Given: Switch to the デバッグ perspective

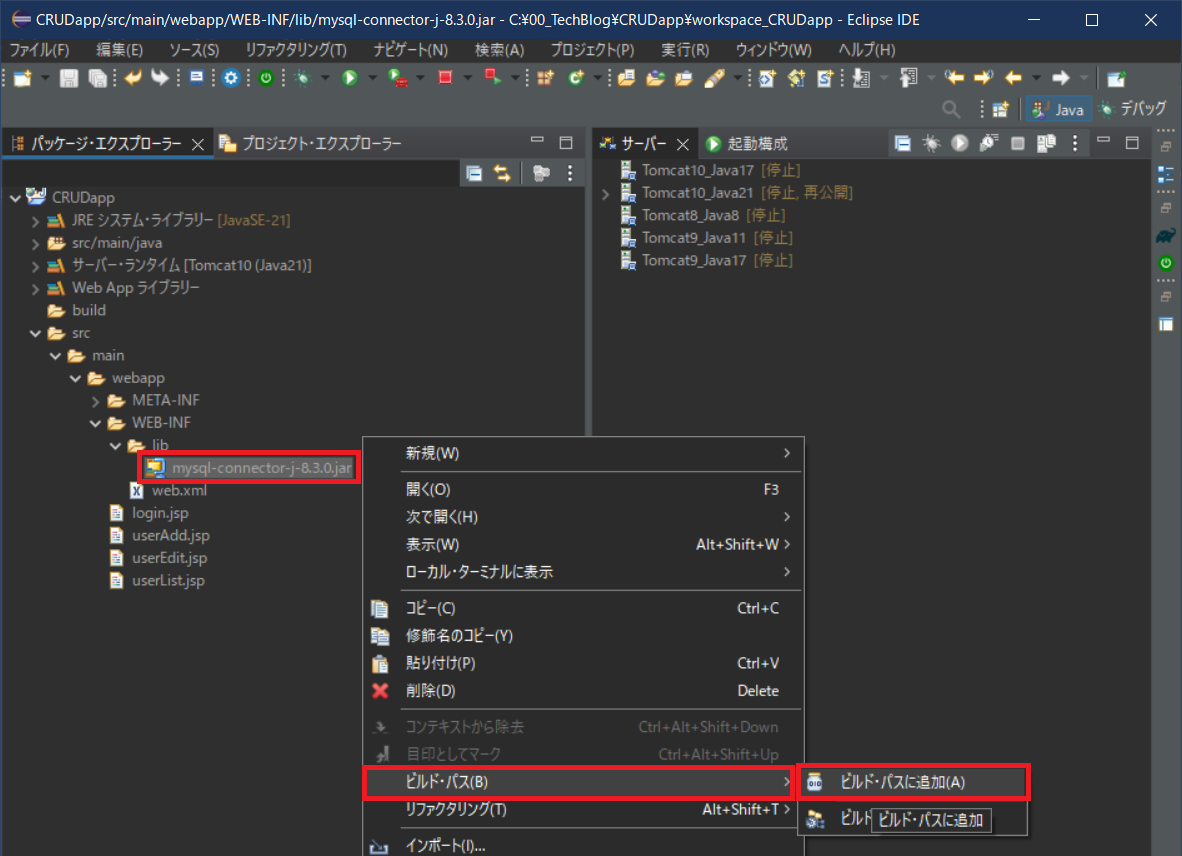Looking at the screenshot, I should click(x=1133, y=110).
